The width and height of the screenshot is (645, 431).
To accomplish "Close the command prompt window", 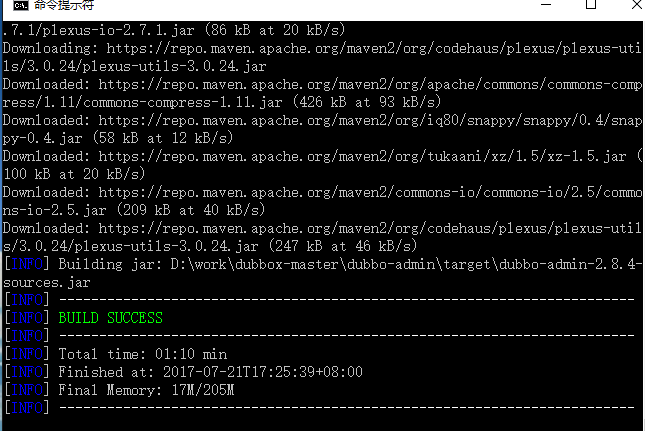I will [x=637, y=5].
